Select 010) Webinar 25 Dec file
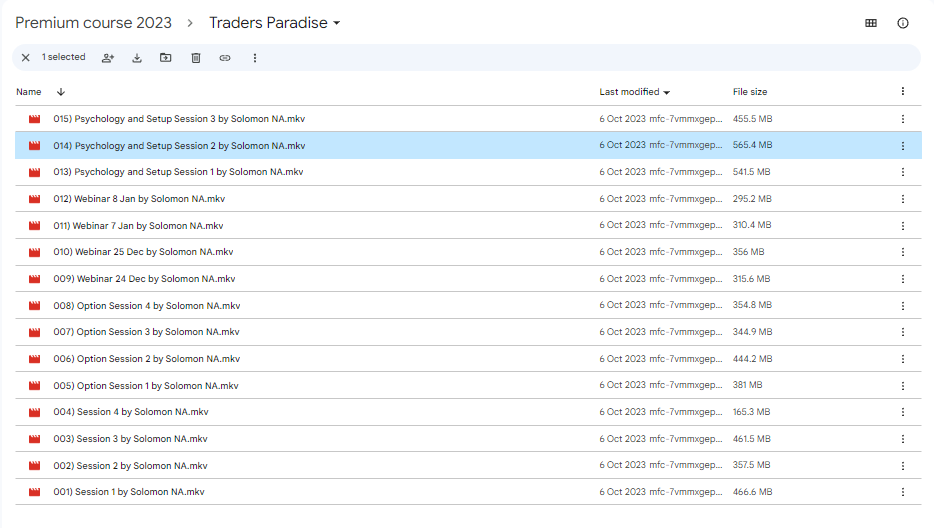Image resolution: width=934 pixels, height=528 pixels. point(468,252)
